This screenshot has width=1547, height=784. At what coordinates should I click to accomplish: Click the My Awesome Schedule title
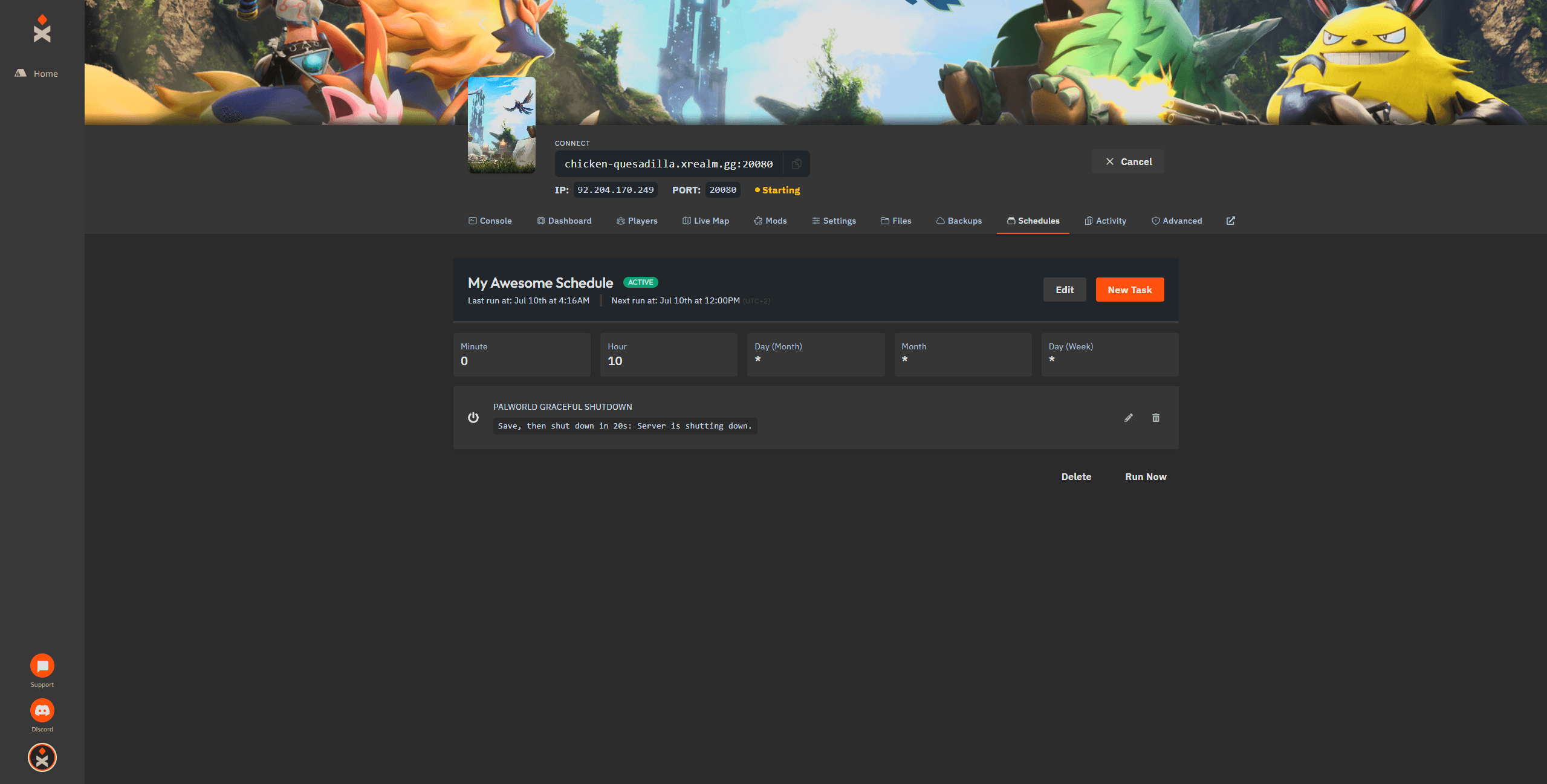[540, 283]
